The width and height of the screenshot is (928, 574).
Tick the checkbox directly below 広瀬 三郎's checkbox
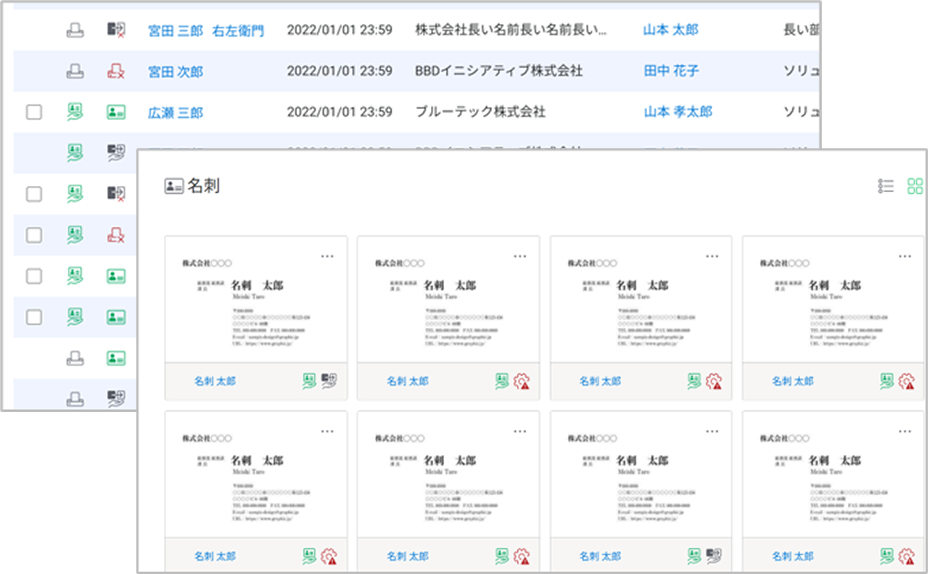[34, 194]
